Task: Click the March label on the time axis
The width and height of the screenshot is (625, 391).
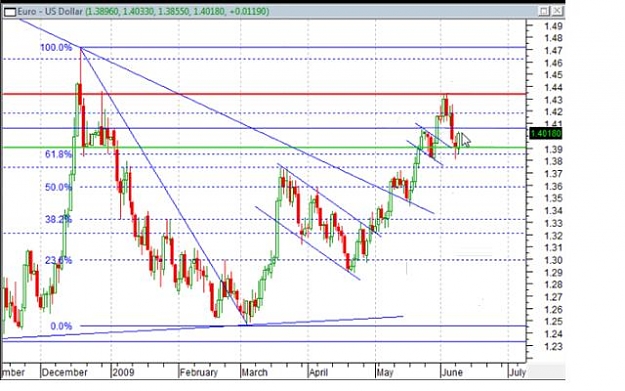Action: tap(255, 373)
